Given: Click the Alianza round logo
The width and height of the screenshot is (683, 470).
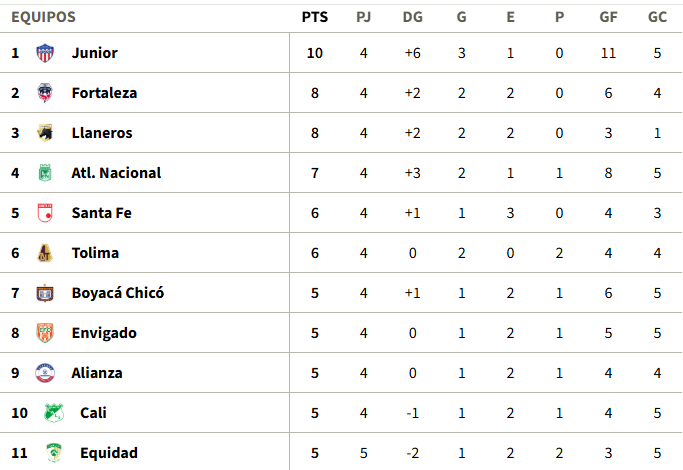Looking at the screenshot, I should [45, 373].
